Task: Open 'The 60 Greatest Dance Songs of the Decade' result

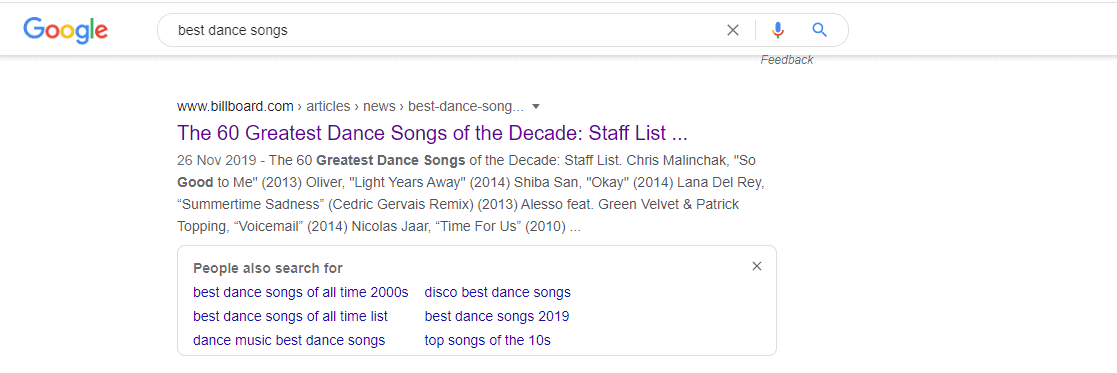Action: point(432,133)
